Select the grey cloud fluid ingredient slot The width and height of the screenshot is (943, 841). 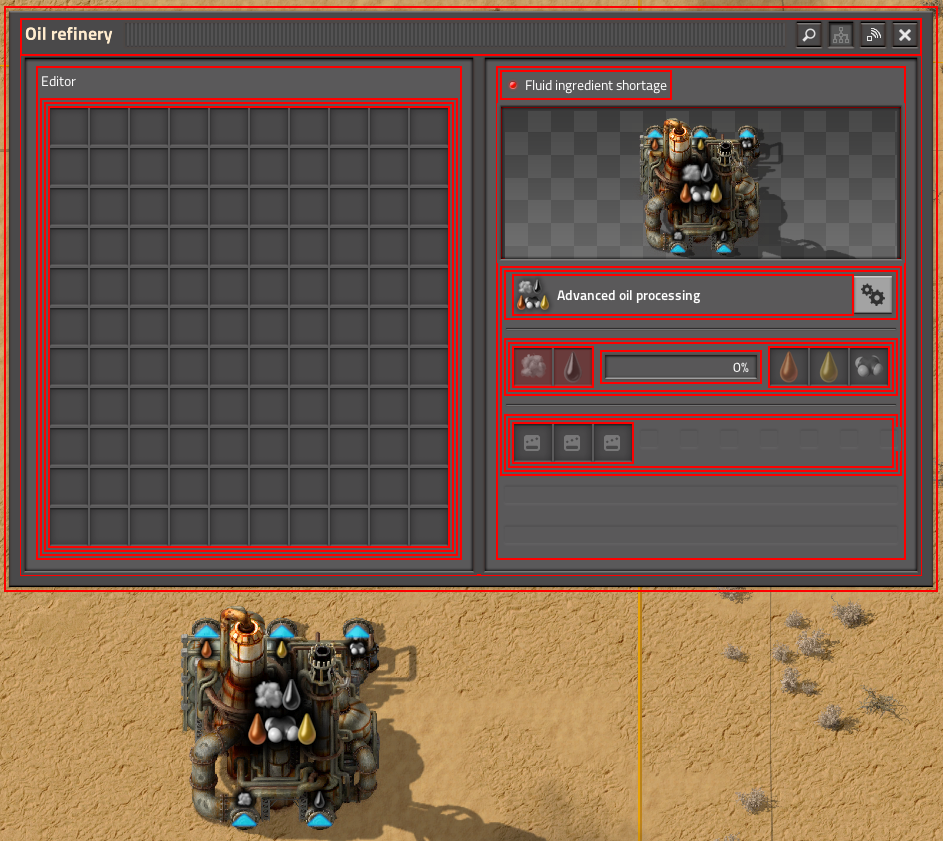coord(533,366)
